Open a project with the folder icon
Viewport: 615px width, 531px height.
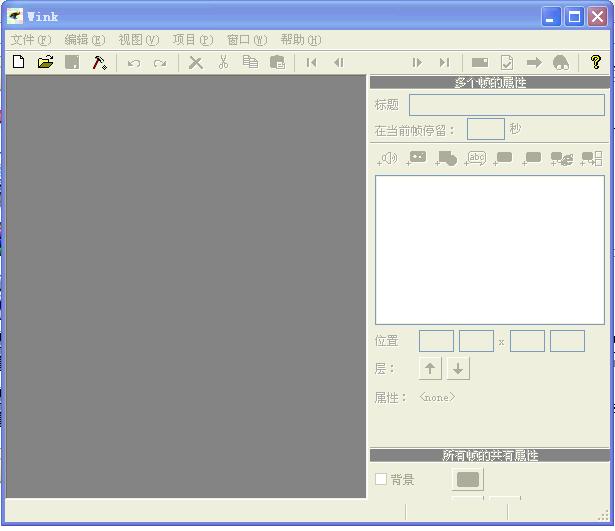45,62
